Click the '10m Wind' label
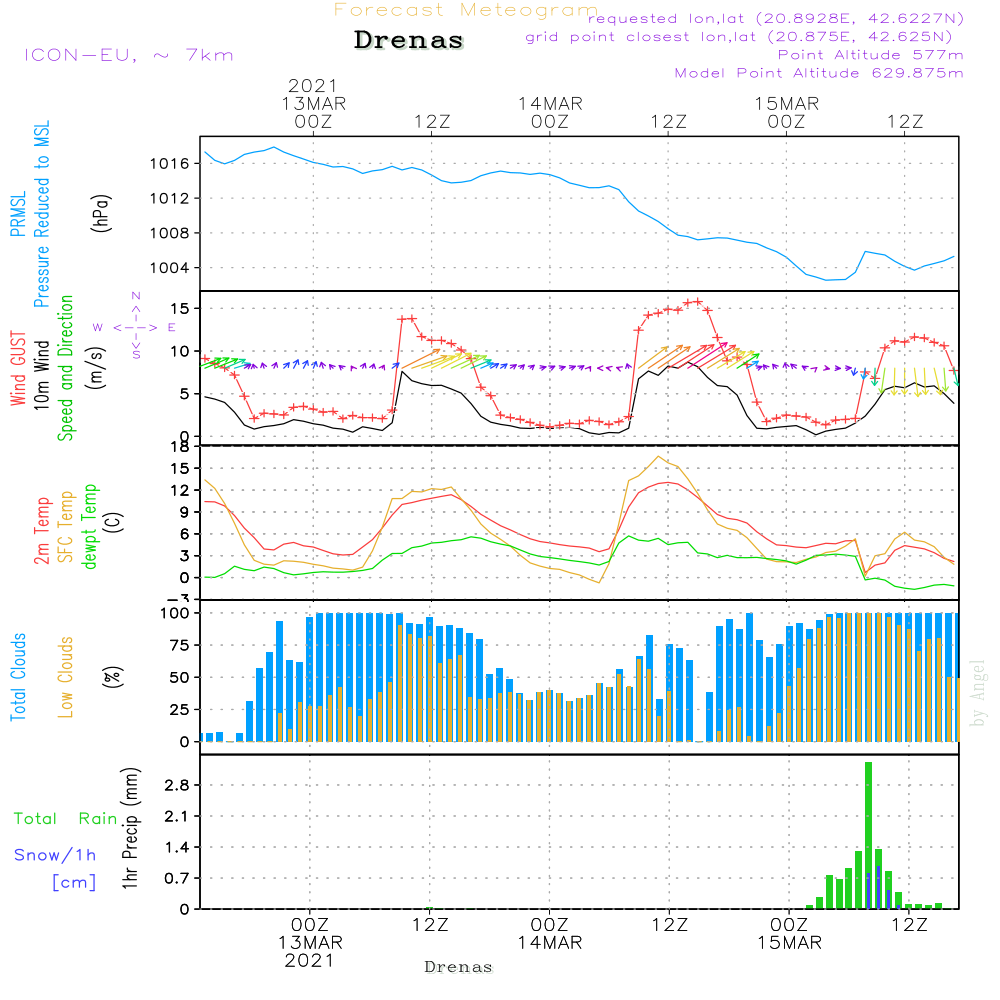The height and width of the screenshot is (1000, 1000). [x=41, y=374]
